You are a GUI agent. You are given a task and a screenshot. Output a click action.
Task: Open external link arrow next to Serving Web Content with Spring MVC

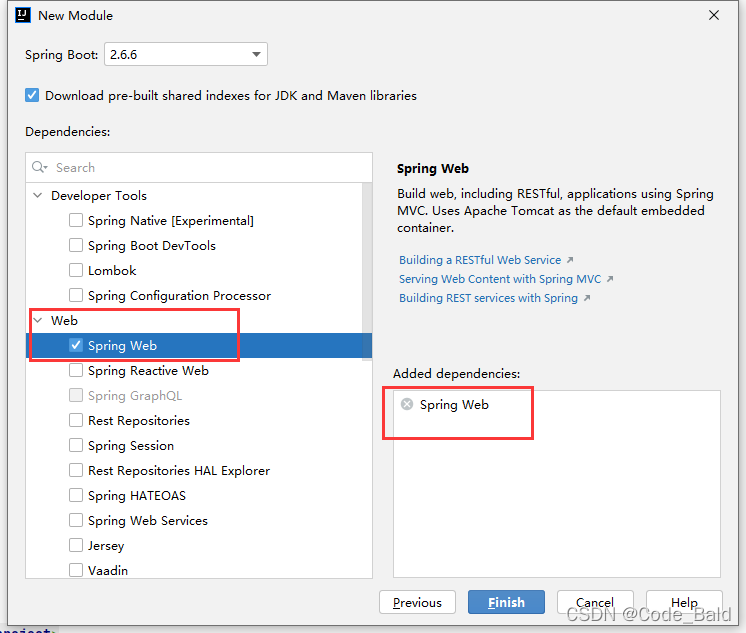610,279
